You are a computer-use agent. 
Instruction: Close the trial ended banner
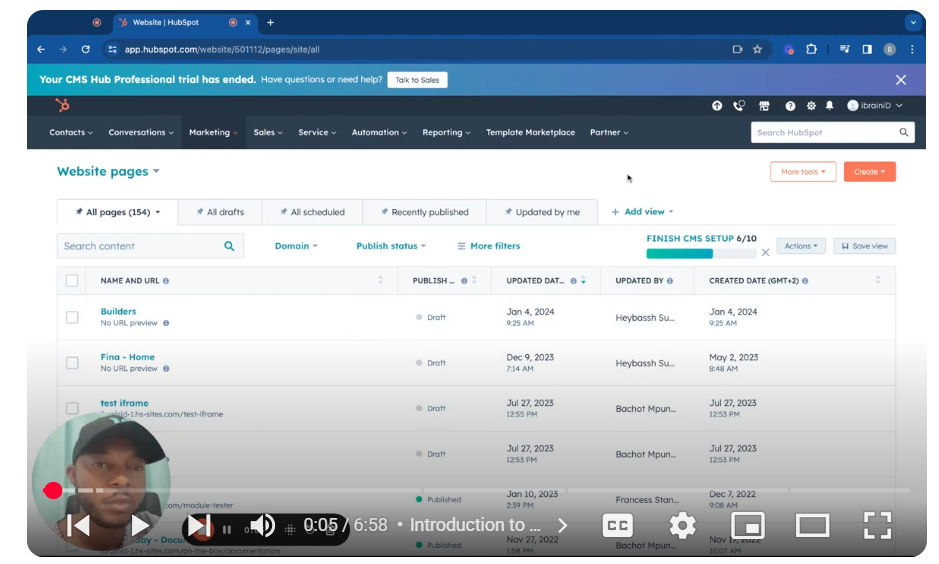coord(901,80)
